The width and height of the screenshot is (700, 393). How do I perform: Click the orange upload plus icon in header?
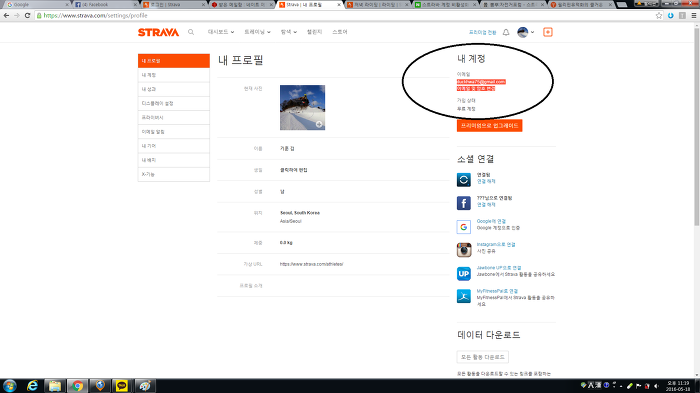coord(548,32)
